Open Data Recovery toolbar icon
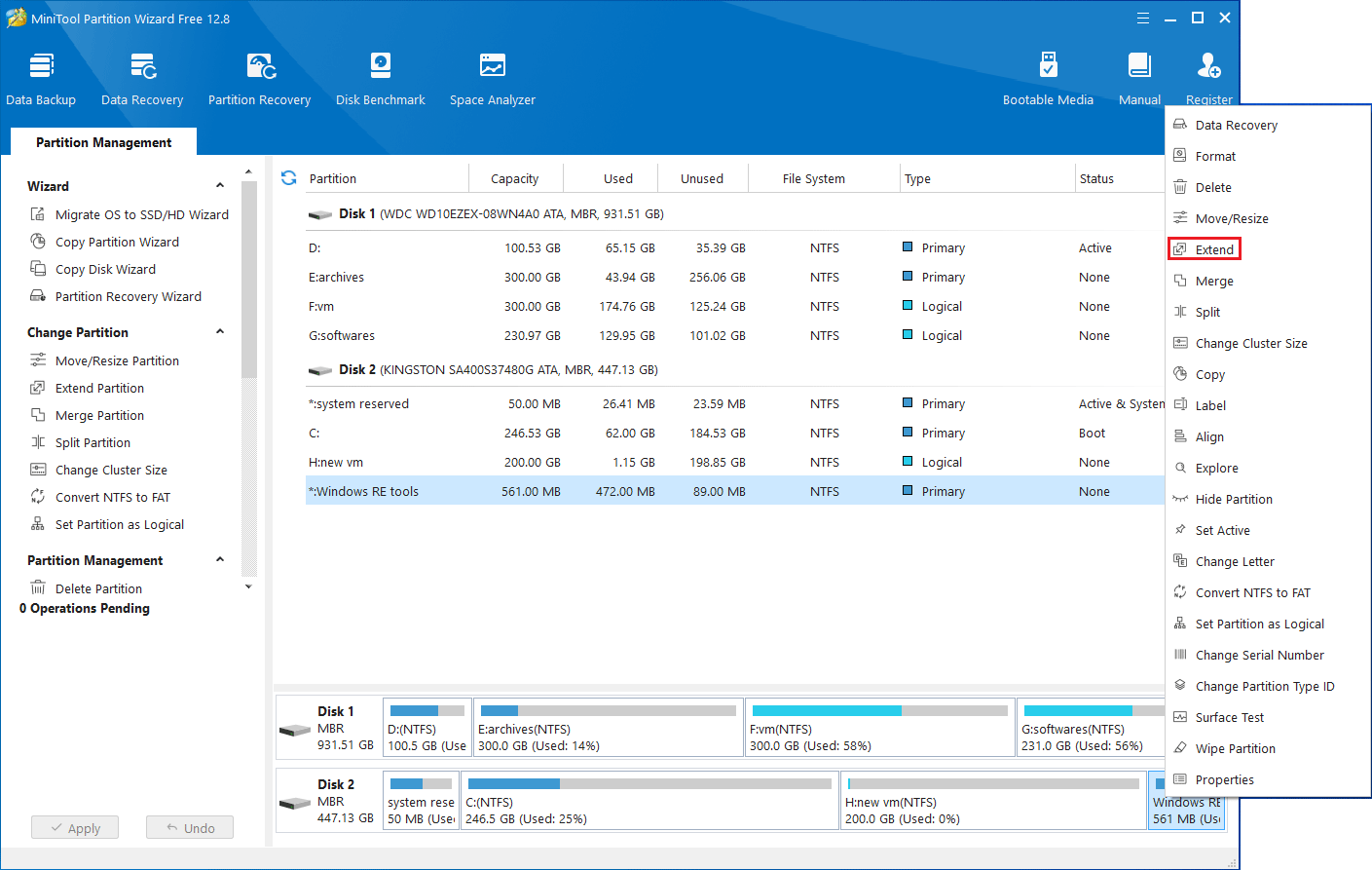The width and height of the screenshot is (1372, 870). [x=142, y=66]
